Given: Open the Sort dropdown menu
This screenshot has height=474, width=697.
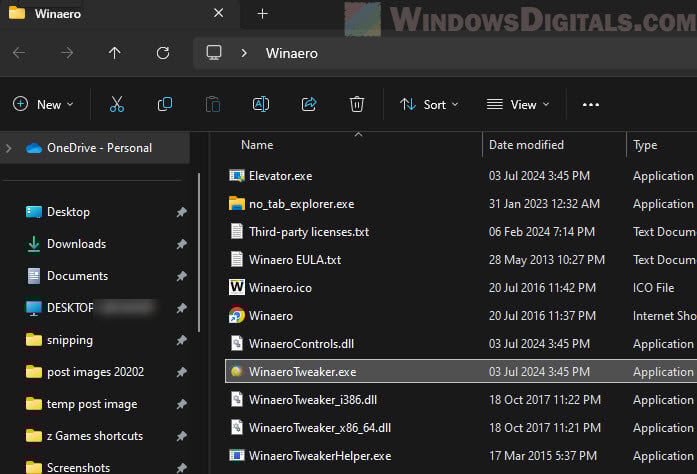Looking at the screenshot, I should click(429, 104).
